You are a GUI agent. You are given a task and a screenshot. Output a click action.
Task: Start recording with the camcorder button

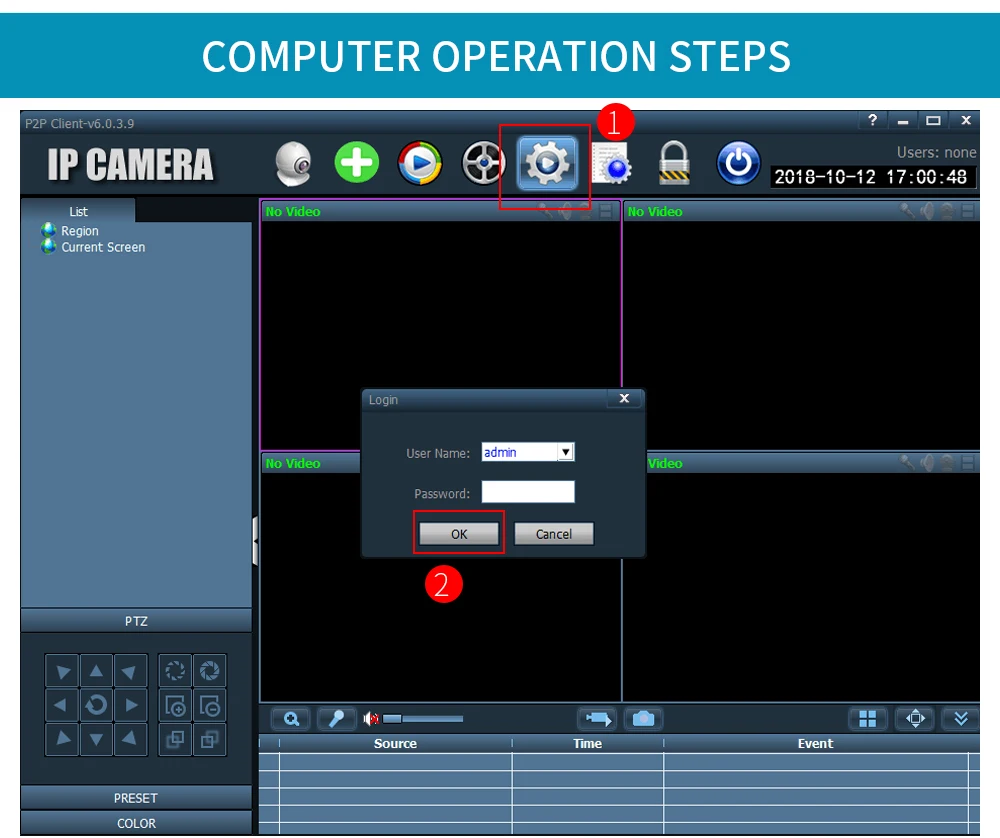point(598,719)
